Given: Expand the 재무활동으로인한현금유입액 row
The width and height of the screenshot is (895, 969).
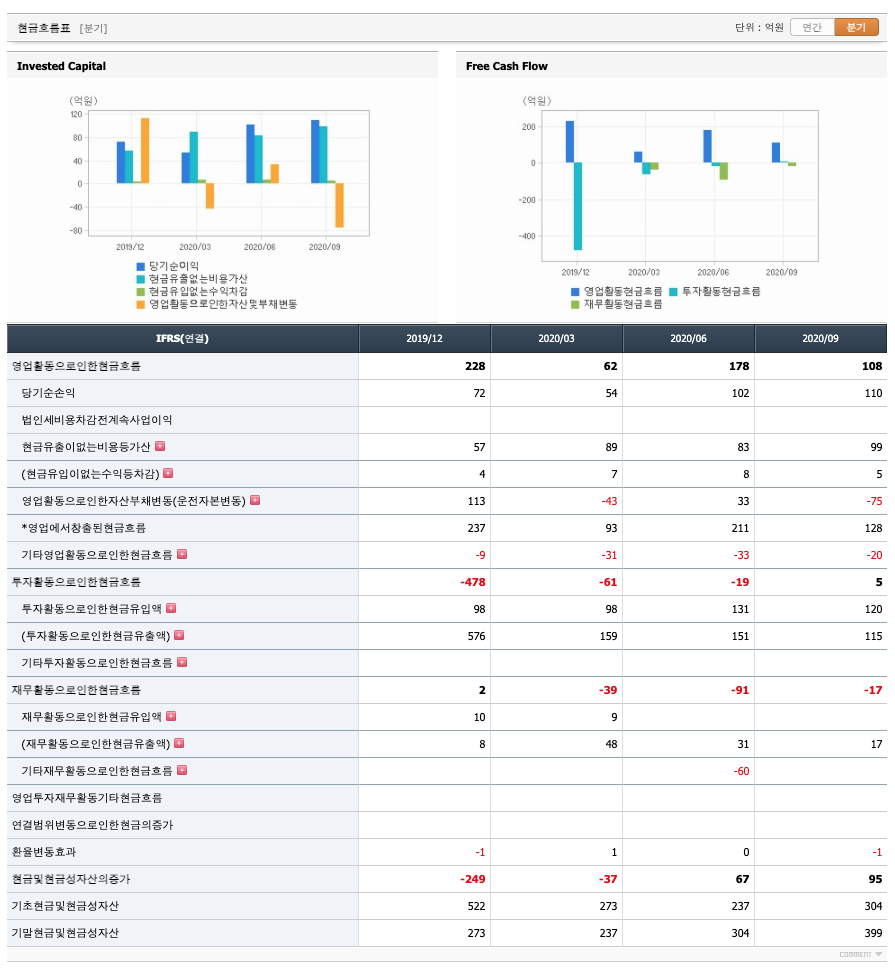Looking at the screenshot, I should click(x=171, y=716).
